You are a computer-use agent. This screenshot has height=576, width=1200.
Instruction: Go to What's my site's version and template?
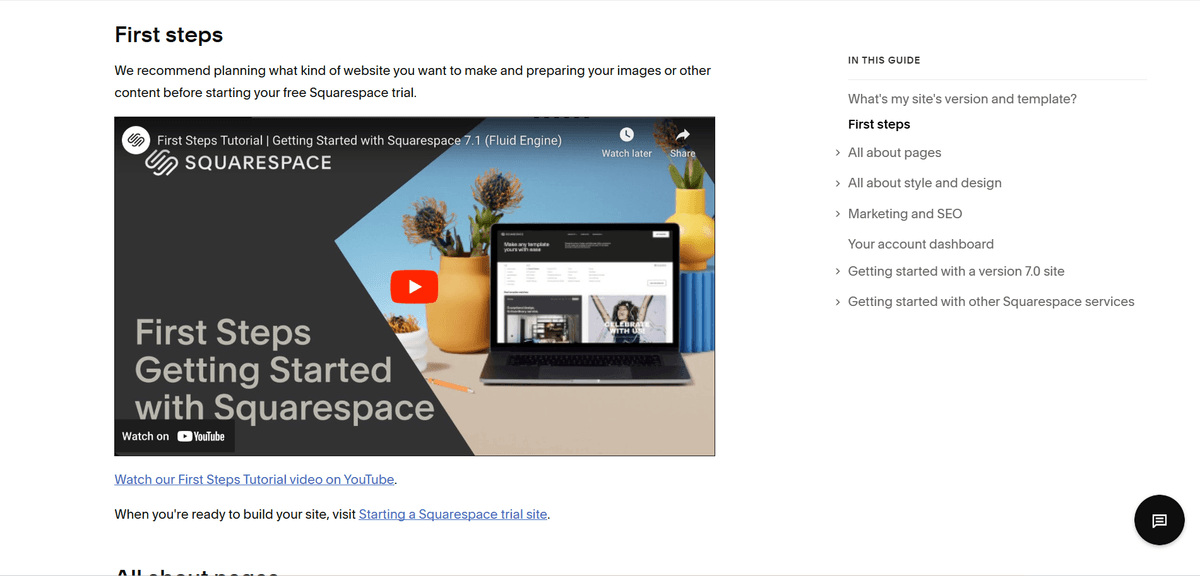coord(962,99)
